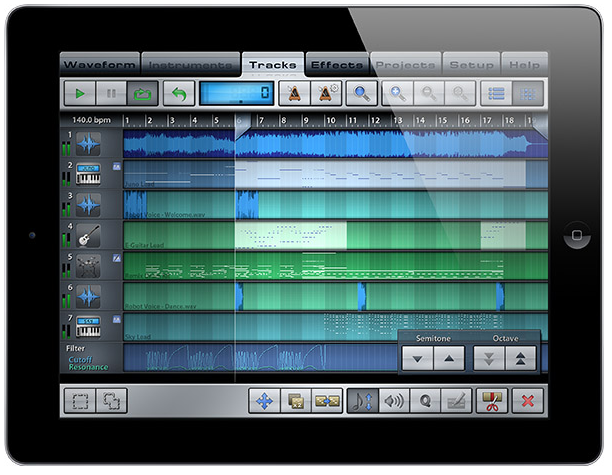This screenshot has height=475, width=612.
Task: Transpose up one semitone
Action: point(449,358)
